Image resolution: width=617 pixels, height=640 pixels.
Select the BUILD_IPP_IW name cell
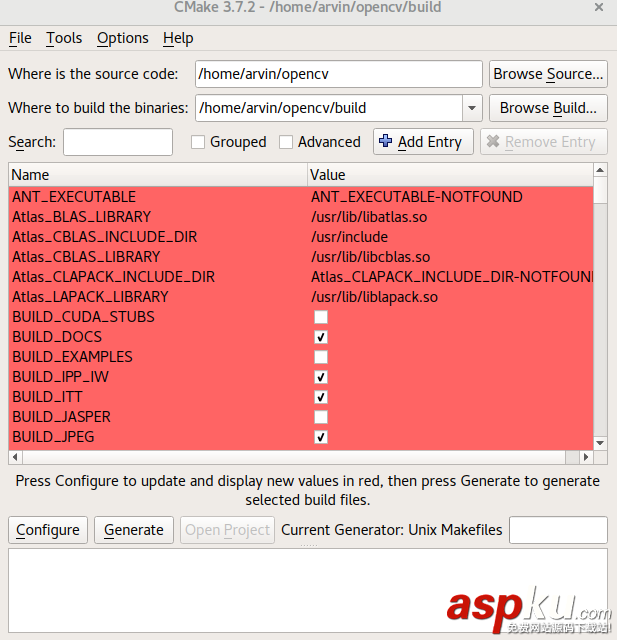[158, 377]
